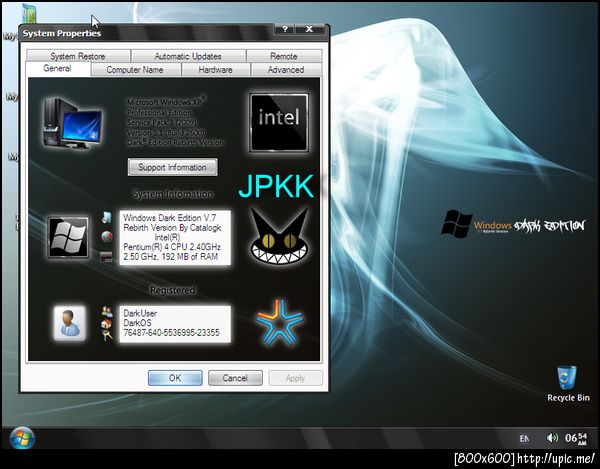
Task: Click the music note icon
Action: point(107,217)
